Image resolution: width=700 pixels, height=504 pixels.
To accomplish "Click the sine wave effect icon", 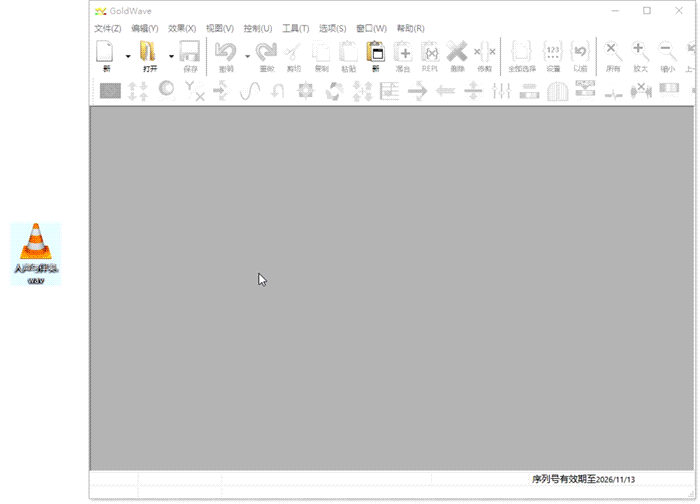I will coord(250,91).
